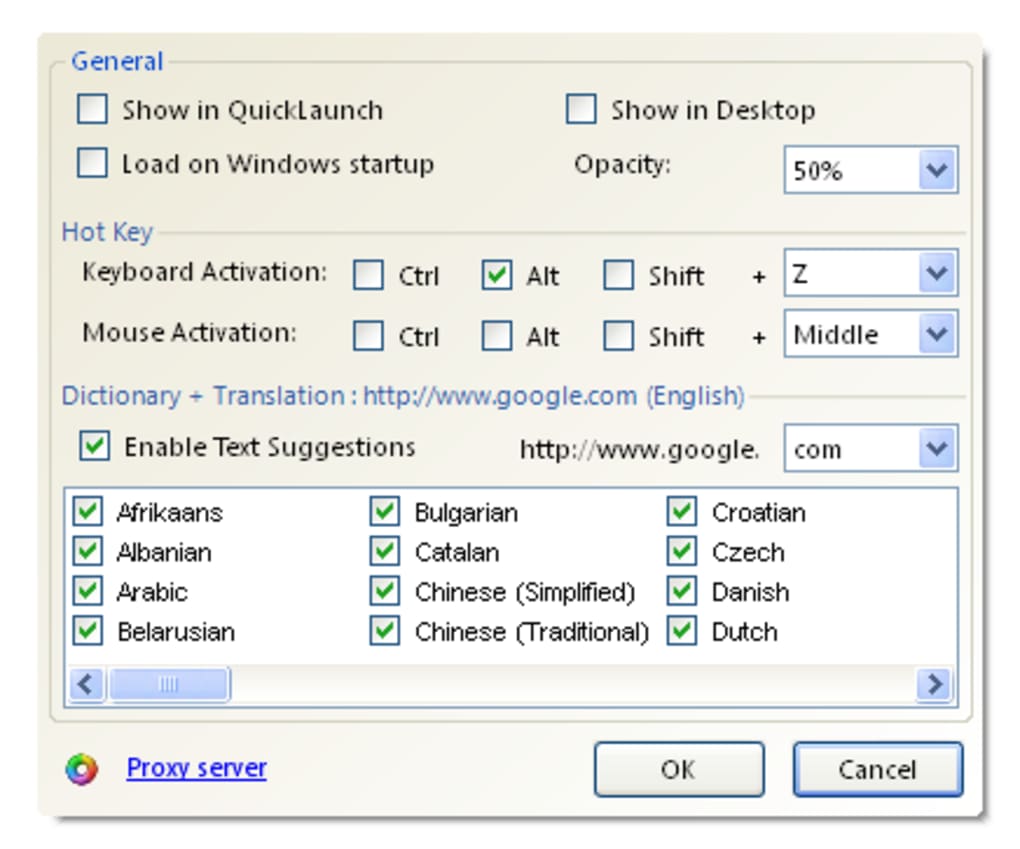Click the scrollbar left arrow in language list
The image size is (1020, 849).
point(87,685)
